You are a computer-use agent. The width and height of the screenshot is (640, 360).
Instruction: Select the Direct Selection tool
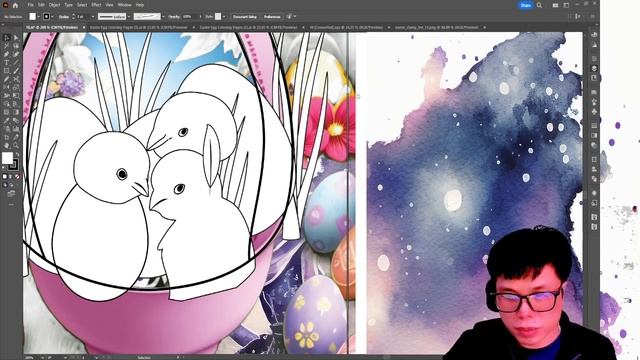(16, 38)
